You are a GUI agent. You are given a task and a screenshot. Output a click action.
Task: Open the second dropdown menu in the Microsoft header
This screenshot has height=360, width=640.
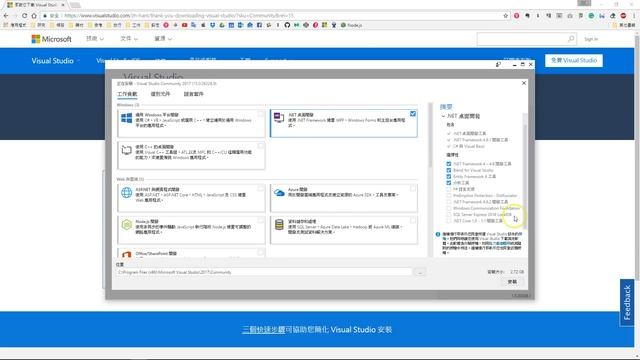[x=129, y=38]
